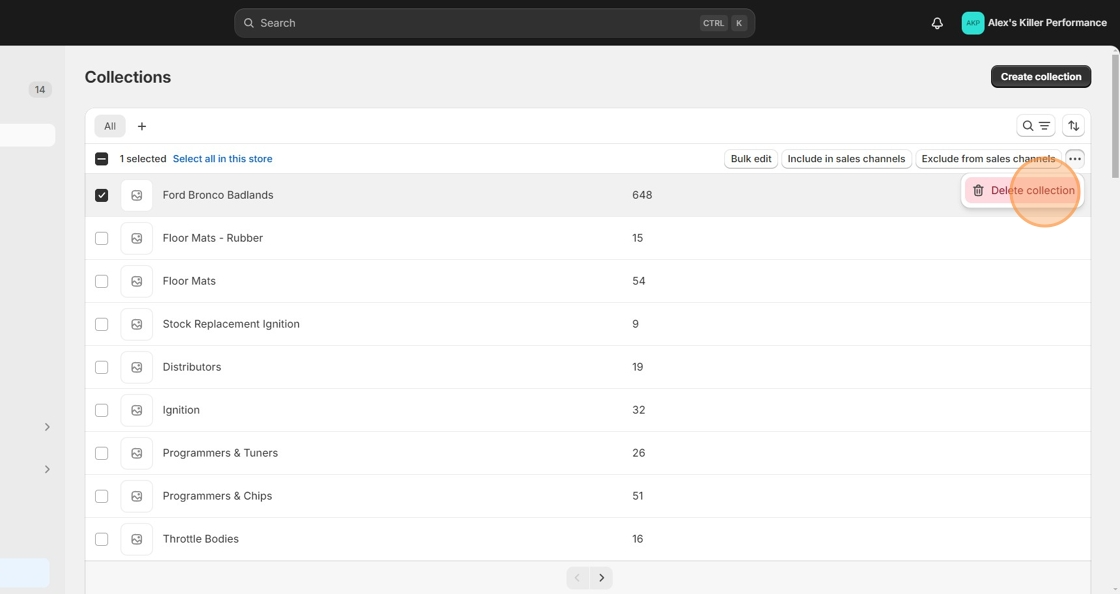Open the Stock Replacement Ignition collection
The image size is (1120, 594).
[231, 324]
